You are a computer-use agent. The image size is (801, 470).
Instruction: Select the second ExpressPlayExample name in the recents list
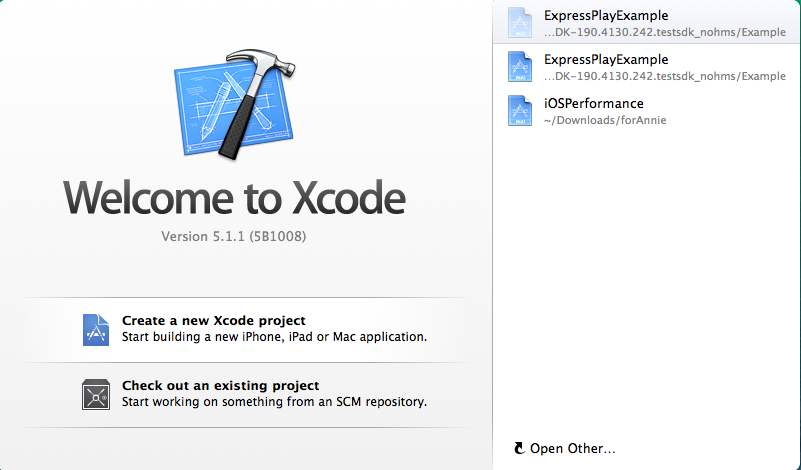pyautogui.click(x=606, y=60)
